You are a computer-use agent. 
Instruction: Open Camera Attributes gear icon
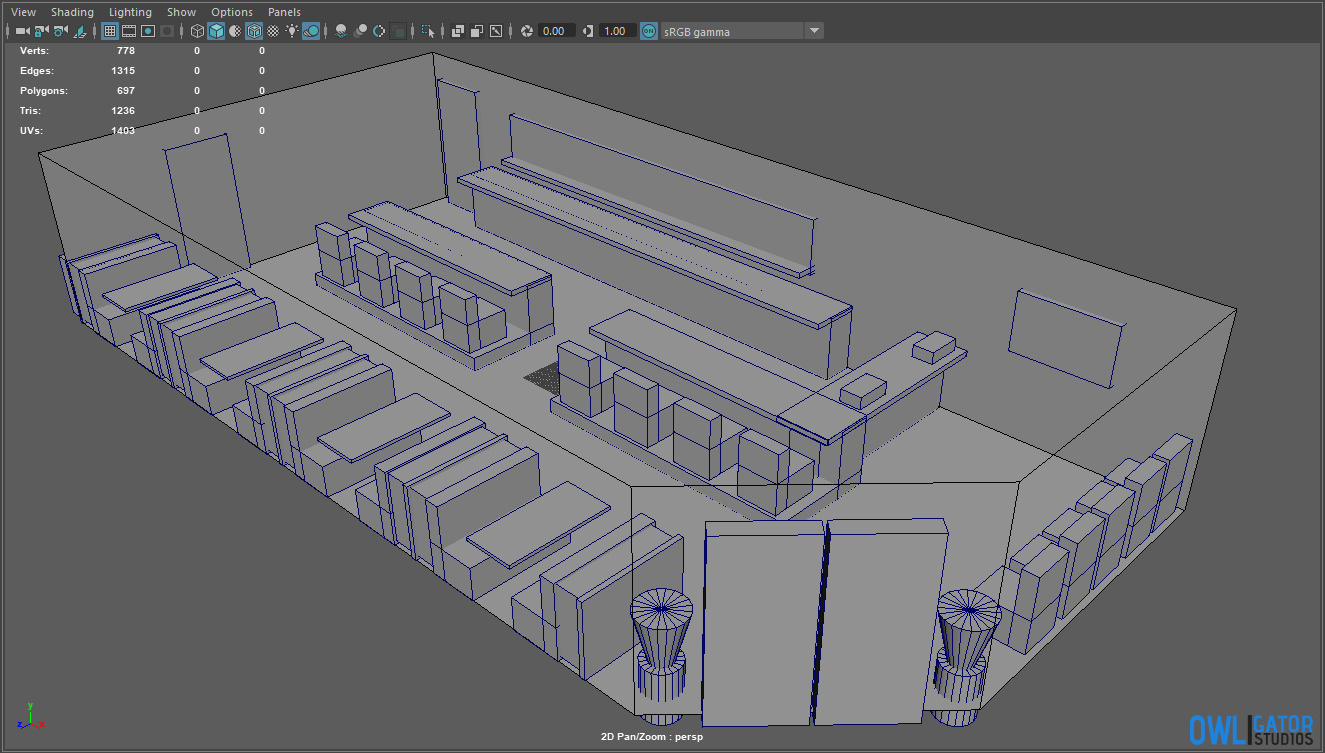point(59,31)
